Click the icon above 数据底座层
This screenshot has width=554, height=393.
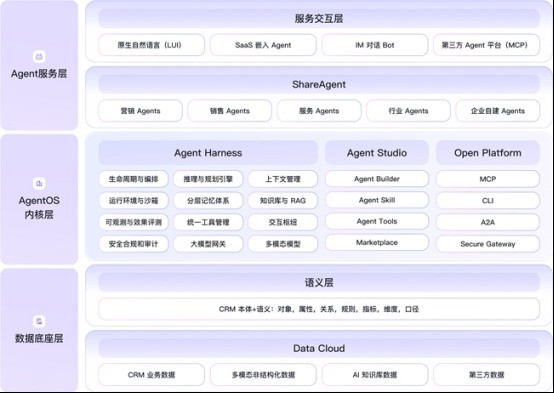39,321
